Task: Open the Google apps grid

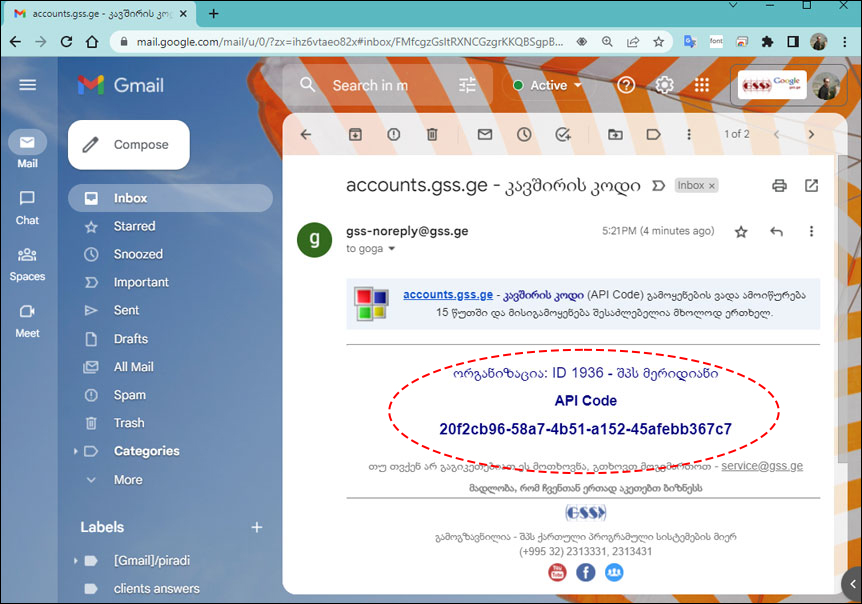Action: click(x=701, y=85)
